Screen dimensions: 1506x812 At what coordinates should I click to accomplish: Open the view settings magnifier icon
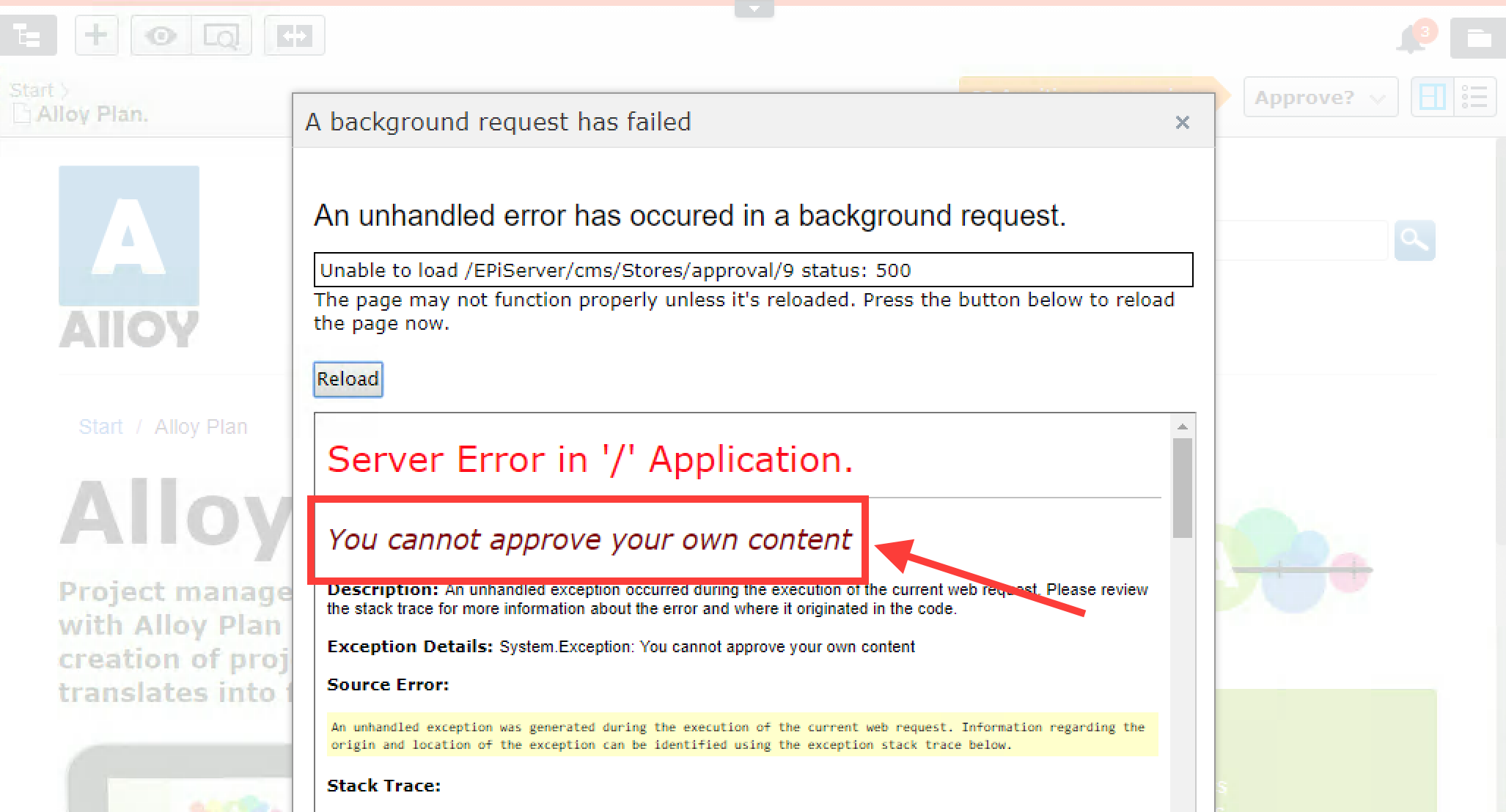click(x=221, y=35)
